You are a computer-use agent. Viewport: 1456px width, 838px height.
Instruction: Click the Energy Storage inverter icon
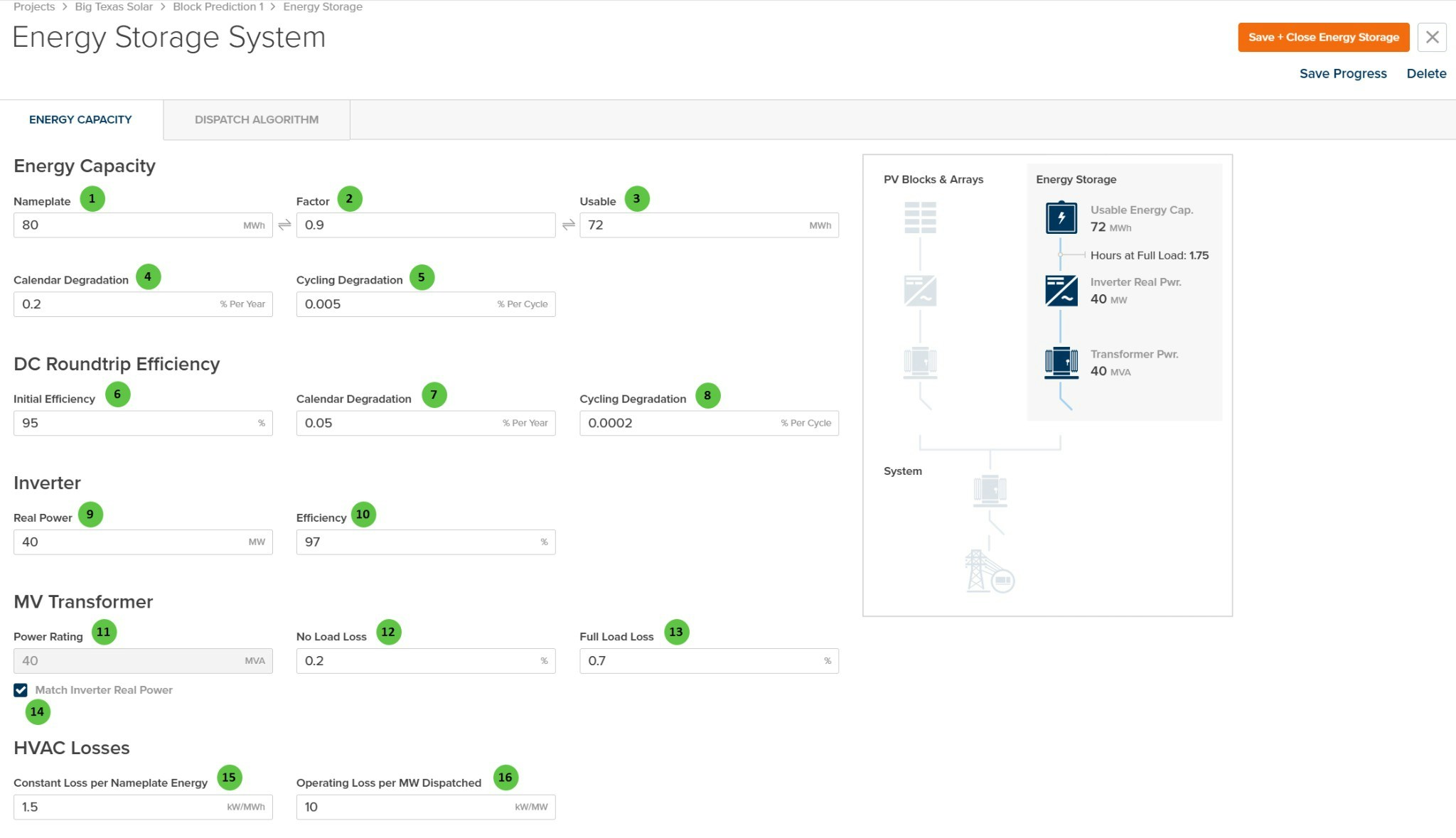pos(1061,291)
